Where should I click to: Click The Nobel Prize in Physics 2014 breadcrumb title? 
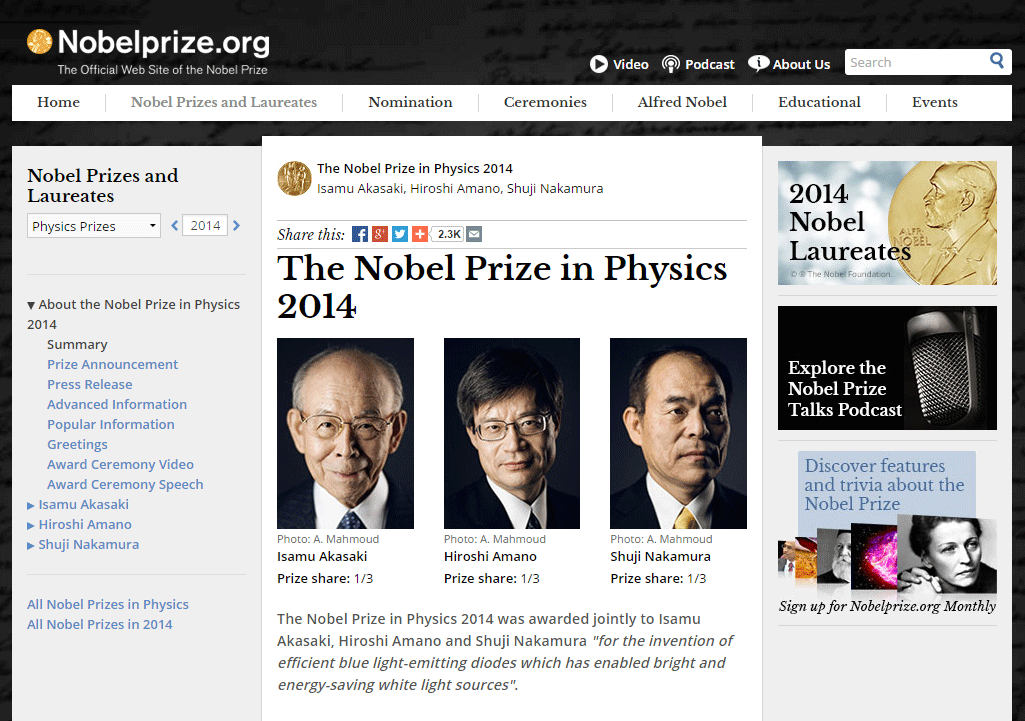[414, 169]
